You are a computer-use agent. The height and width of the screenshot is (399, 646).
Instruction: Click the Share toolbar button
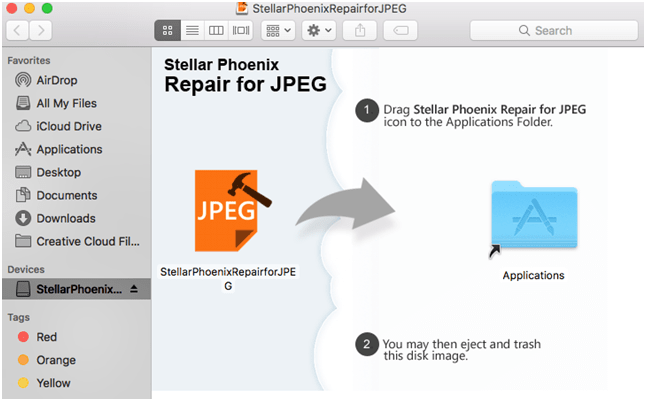pyautogui.click(x=360, y=31)
